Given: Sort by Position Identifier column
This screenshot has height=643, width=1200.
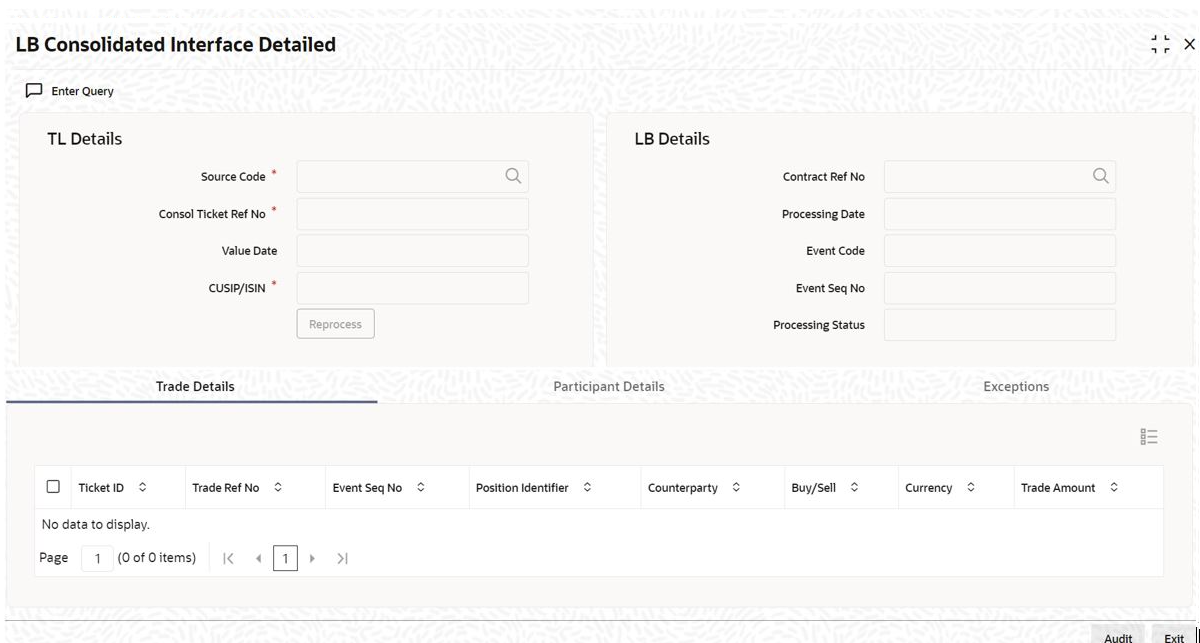Looking at the screenshot, I should tap(587, 488).
